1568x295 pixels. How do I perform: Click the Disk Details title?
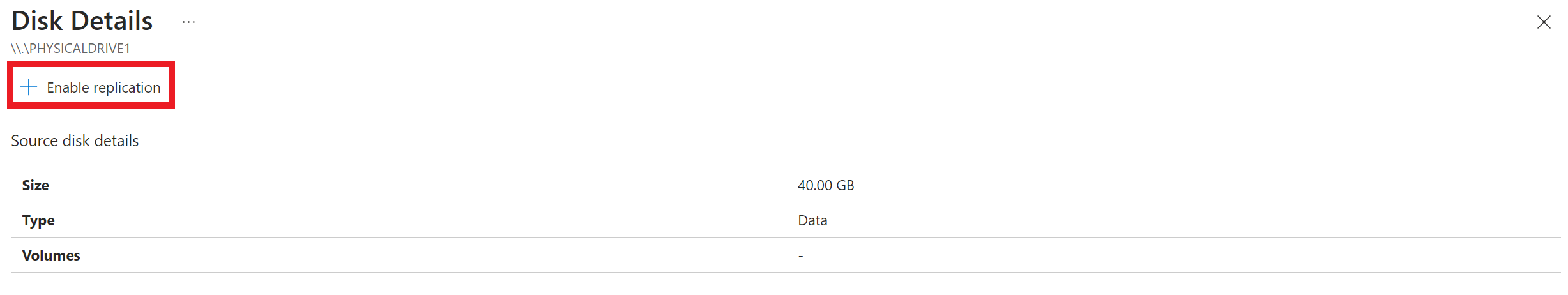click(82, 21)
